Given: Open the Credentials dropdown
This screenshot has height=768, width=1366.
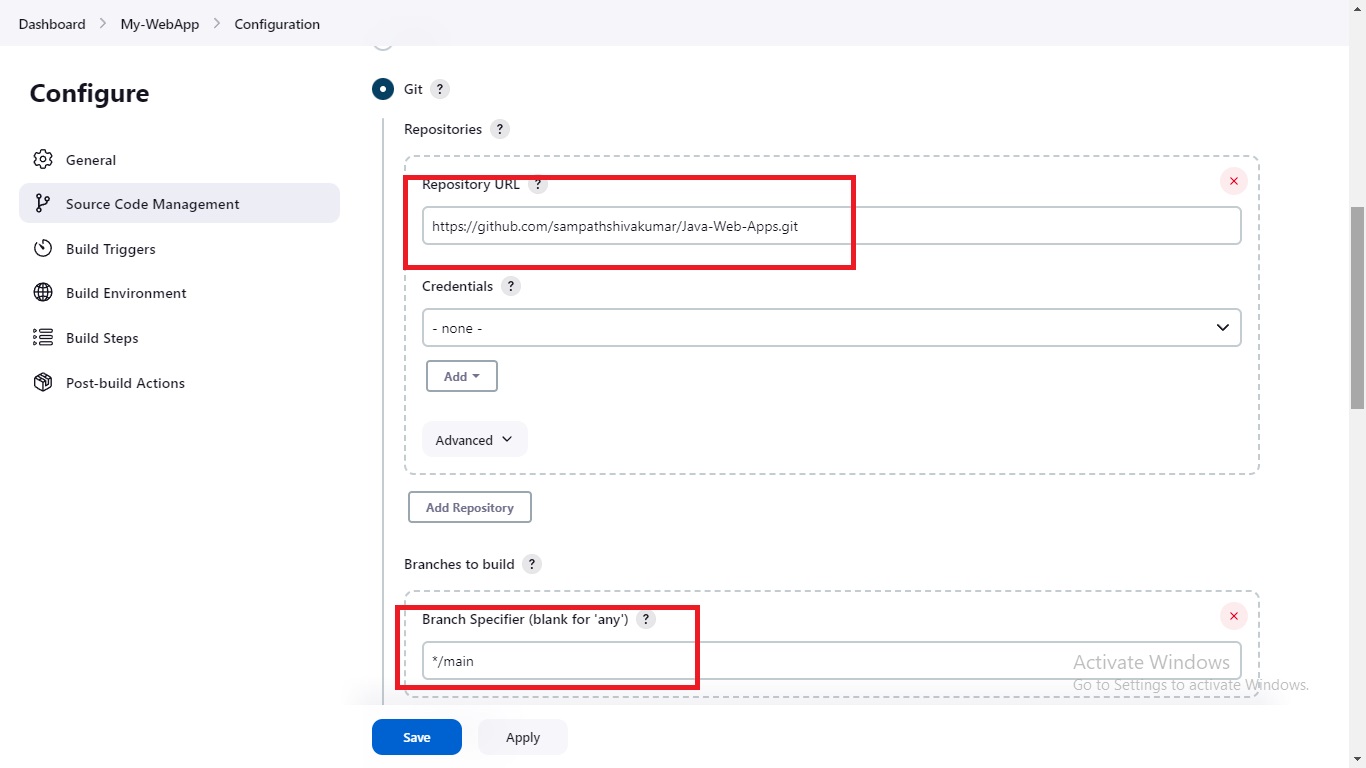Looking at the screenshot, I should coord(832,328).
